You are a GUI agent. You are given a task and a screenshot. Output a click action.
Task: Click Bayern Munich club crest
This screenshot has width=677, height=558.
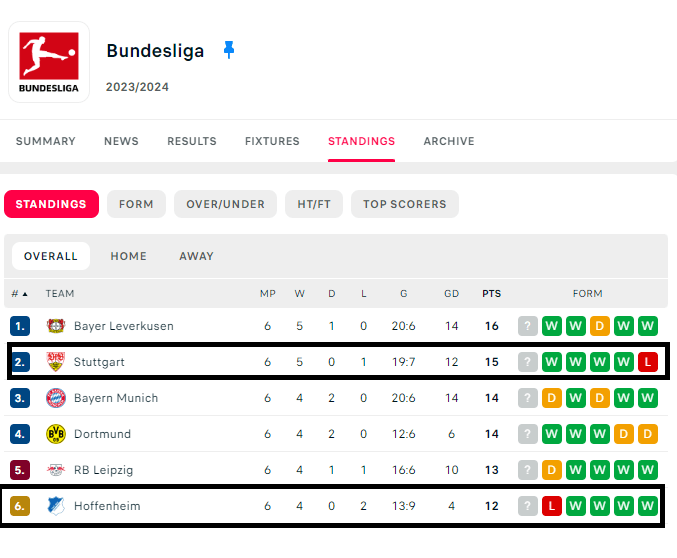coord(55,398)
